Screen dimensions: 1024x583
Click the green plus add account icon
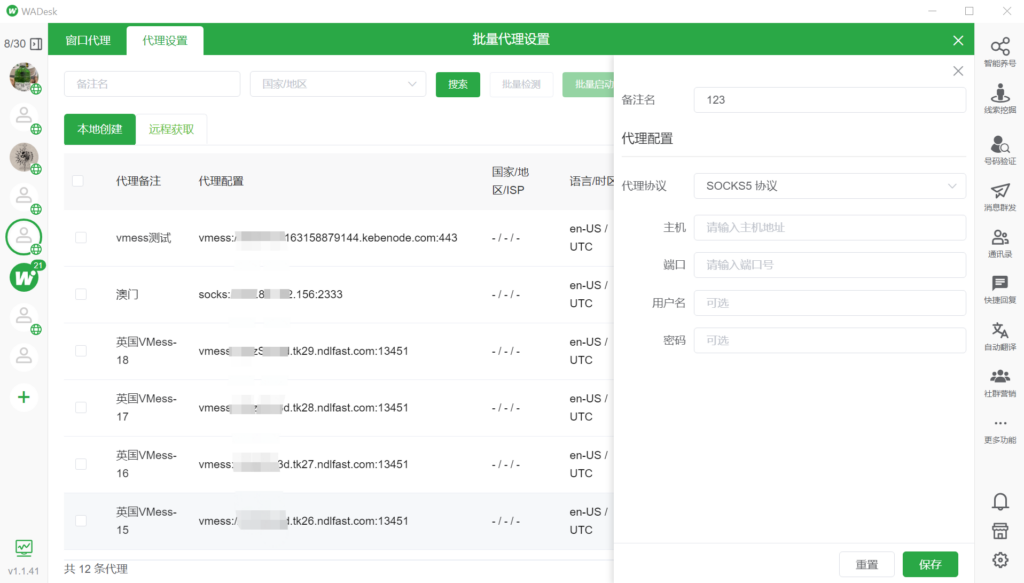(24, 397)
